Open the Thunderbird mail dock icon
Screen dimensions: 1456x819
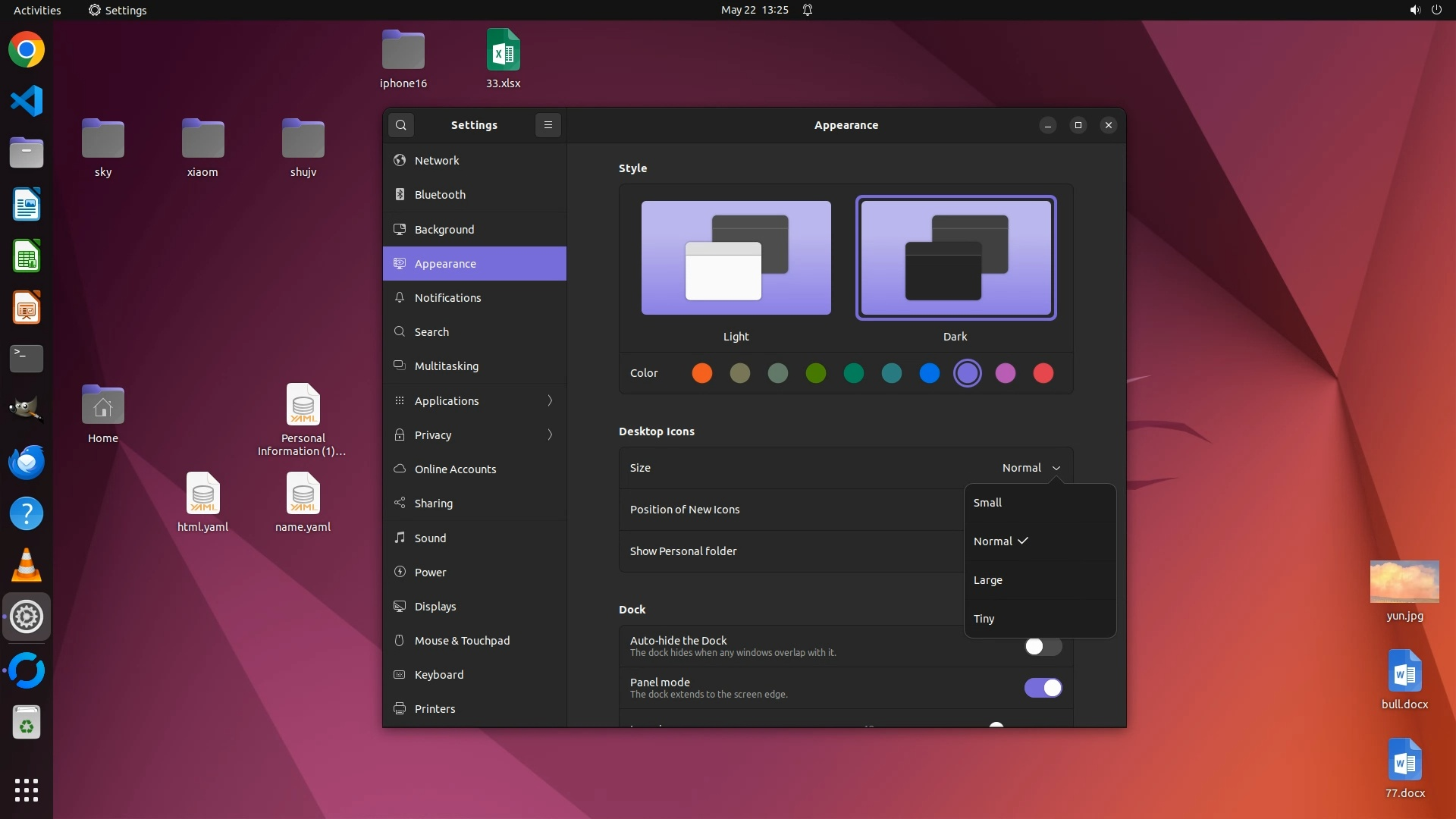click(27, 463)
